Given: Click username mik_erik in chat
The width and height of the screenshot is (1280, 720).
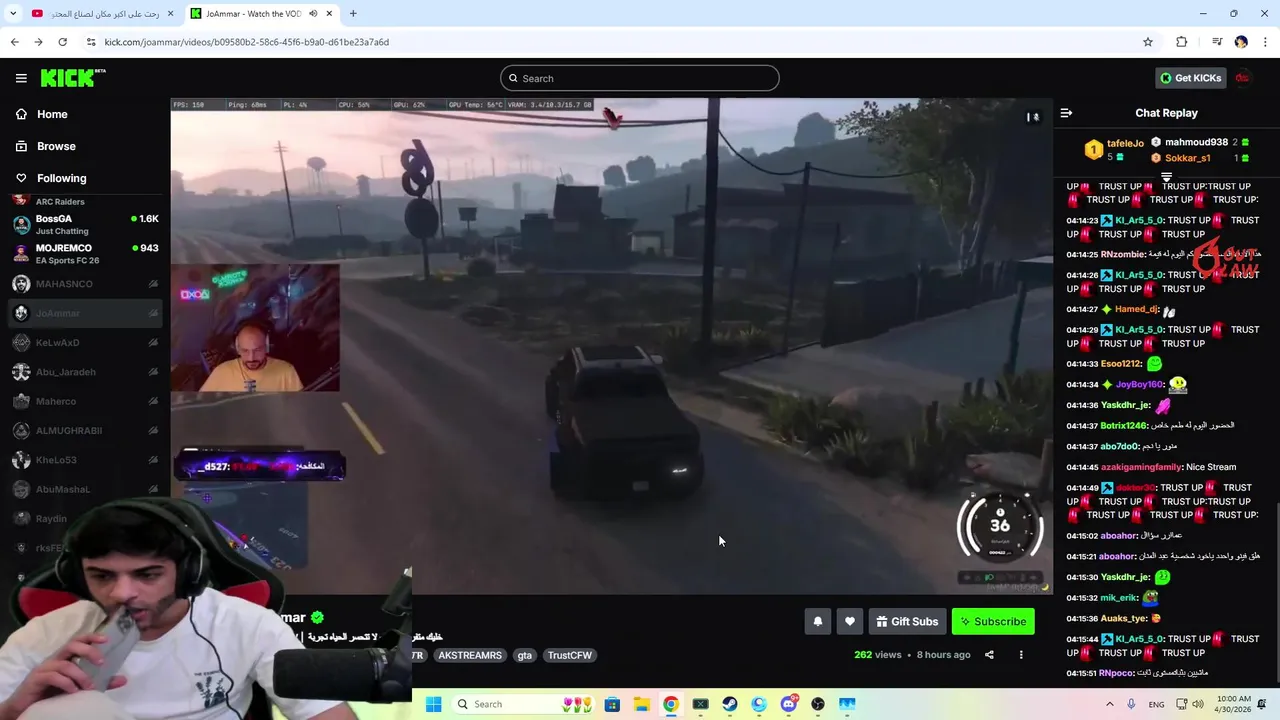Looking at the screenshot, I should pyautogui.click(x=1119, y=597).
